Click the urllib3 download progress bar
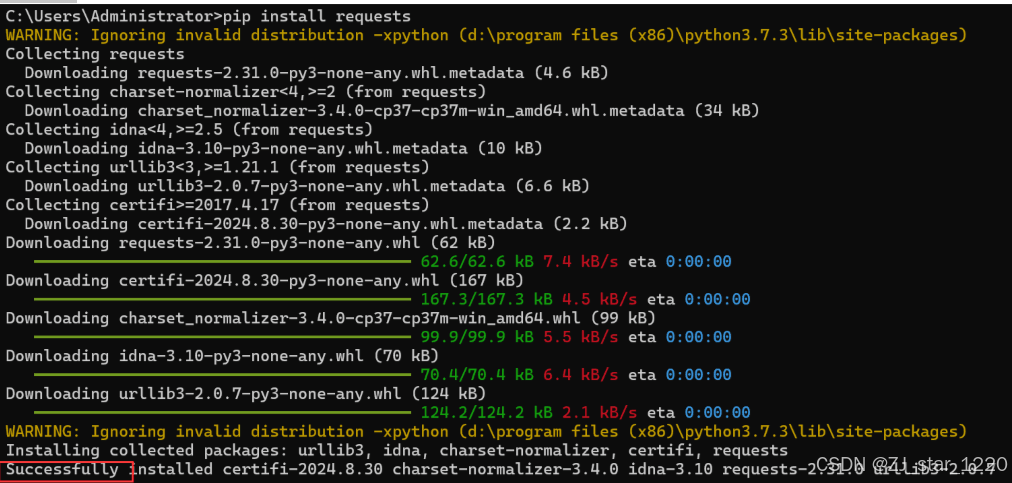The image size is (1012, 483). 222,412
